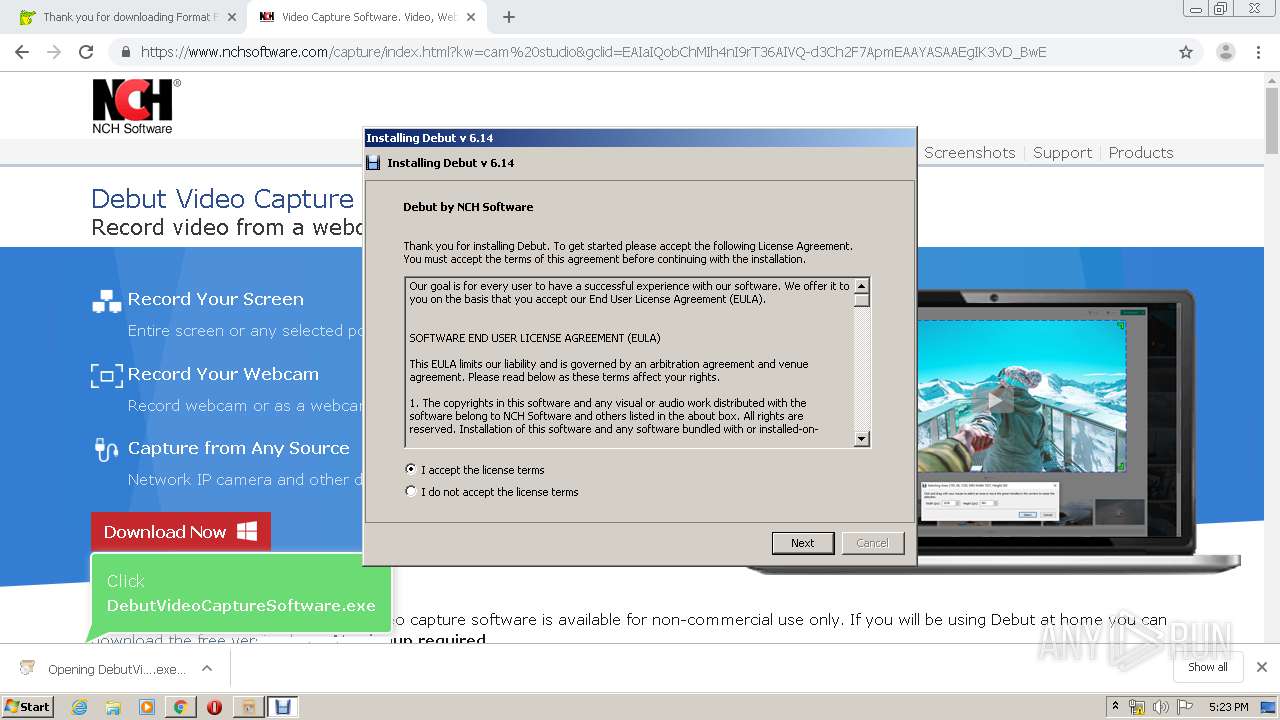This screenshot has width=1280, height=720.
Task: Switch to the Video Capture Software tab
Action: 367,17
